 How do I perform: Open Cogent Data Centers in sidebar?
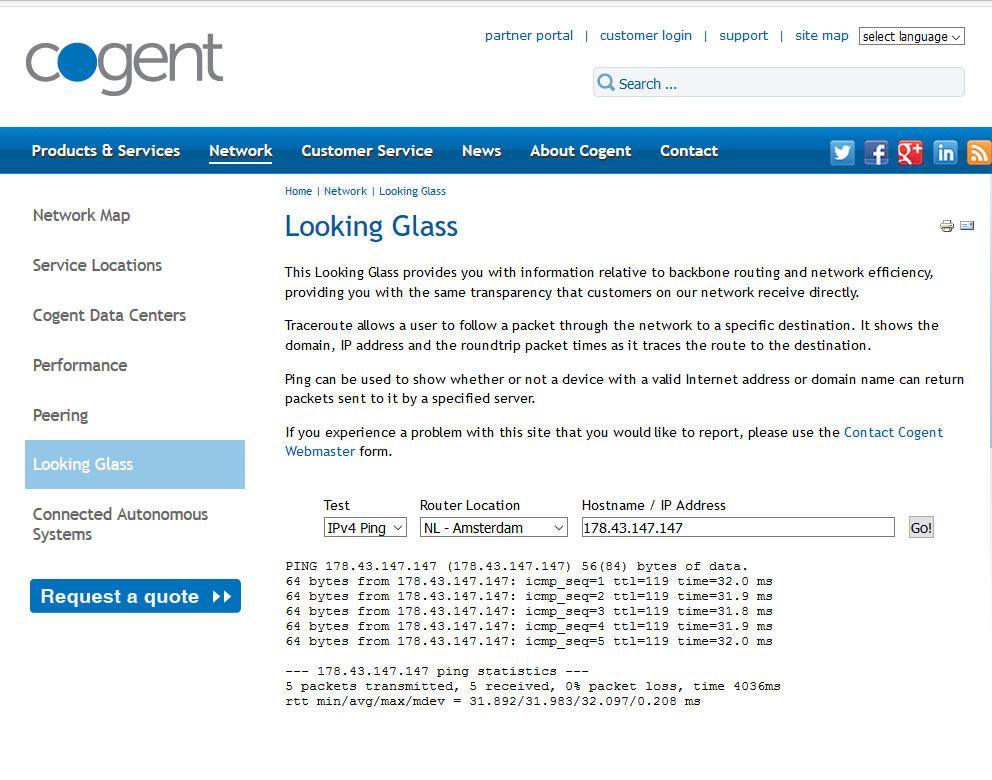click(109, 315)
